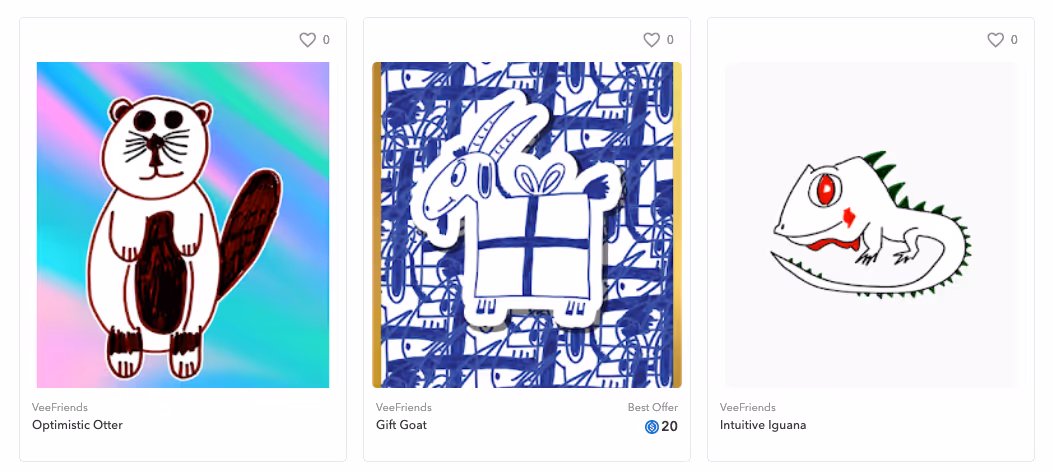Click the favorites count on Gift Goat card
1053x472 pixels.
[670, 40]
